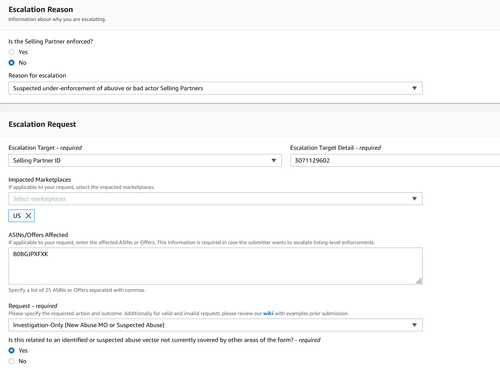Select No for abuse vector question
This screenshot has width=500, height=368.
(x=12, y=361)
